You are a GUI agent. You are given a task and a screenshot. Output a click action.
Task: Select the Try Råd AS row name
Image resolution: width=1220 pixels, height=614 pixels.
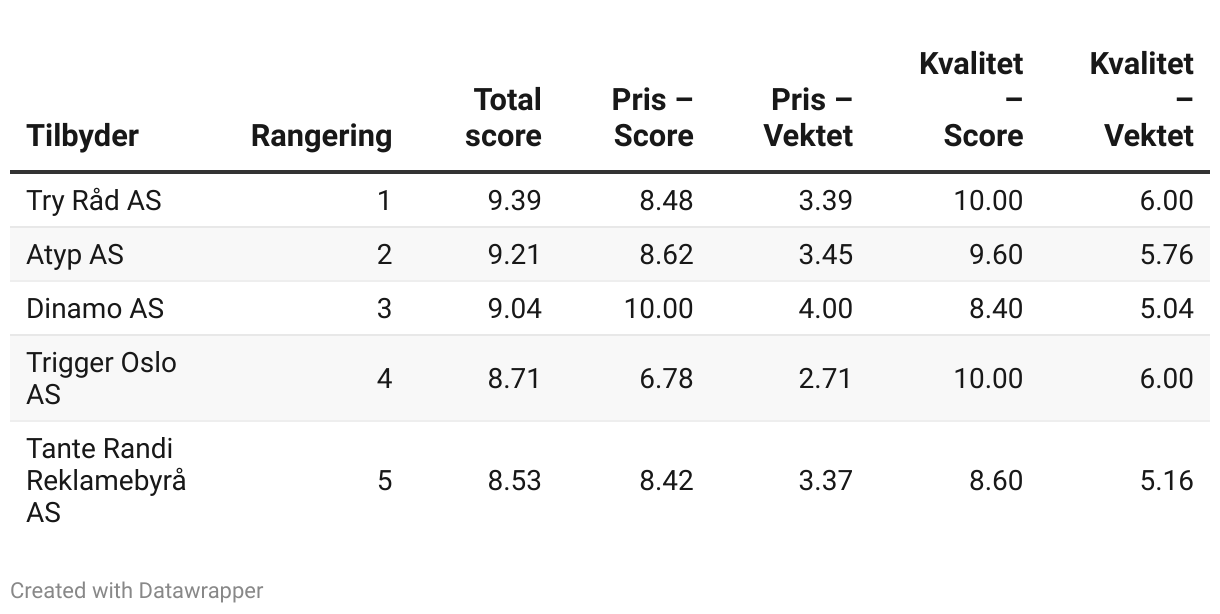(94, 201)
